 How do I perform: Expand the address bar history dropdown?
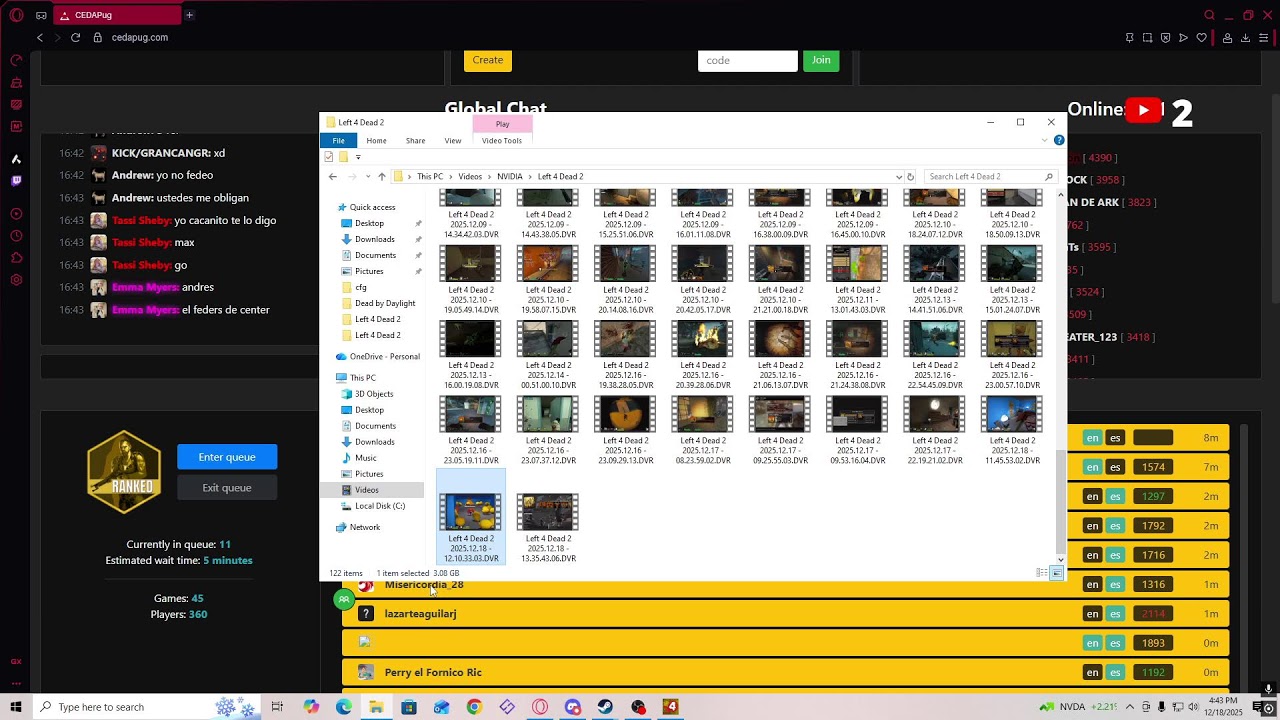click(899, 177)
